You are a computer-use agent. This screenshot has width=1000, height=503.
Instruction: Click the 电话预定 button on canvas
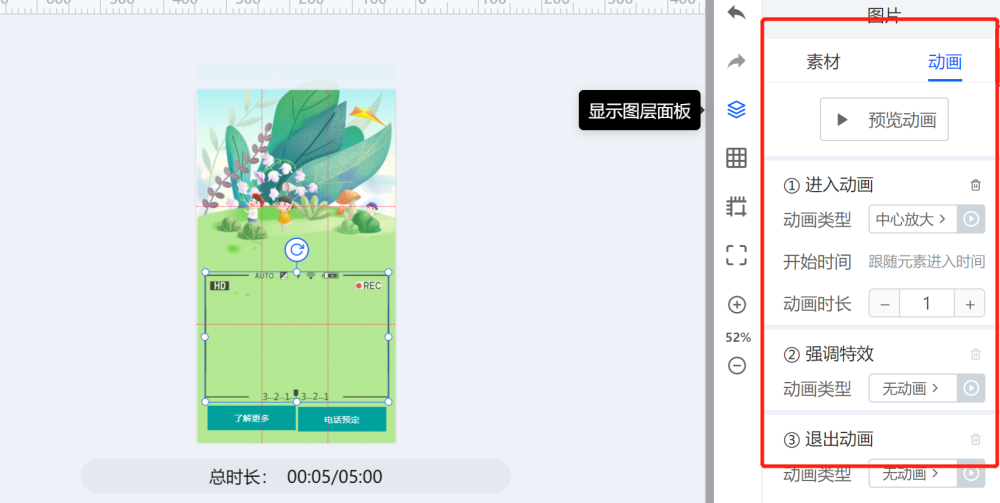tap(342, 419)
